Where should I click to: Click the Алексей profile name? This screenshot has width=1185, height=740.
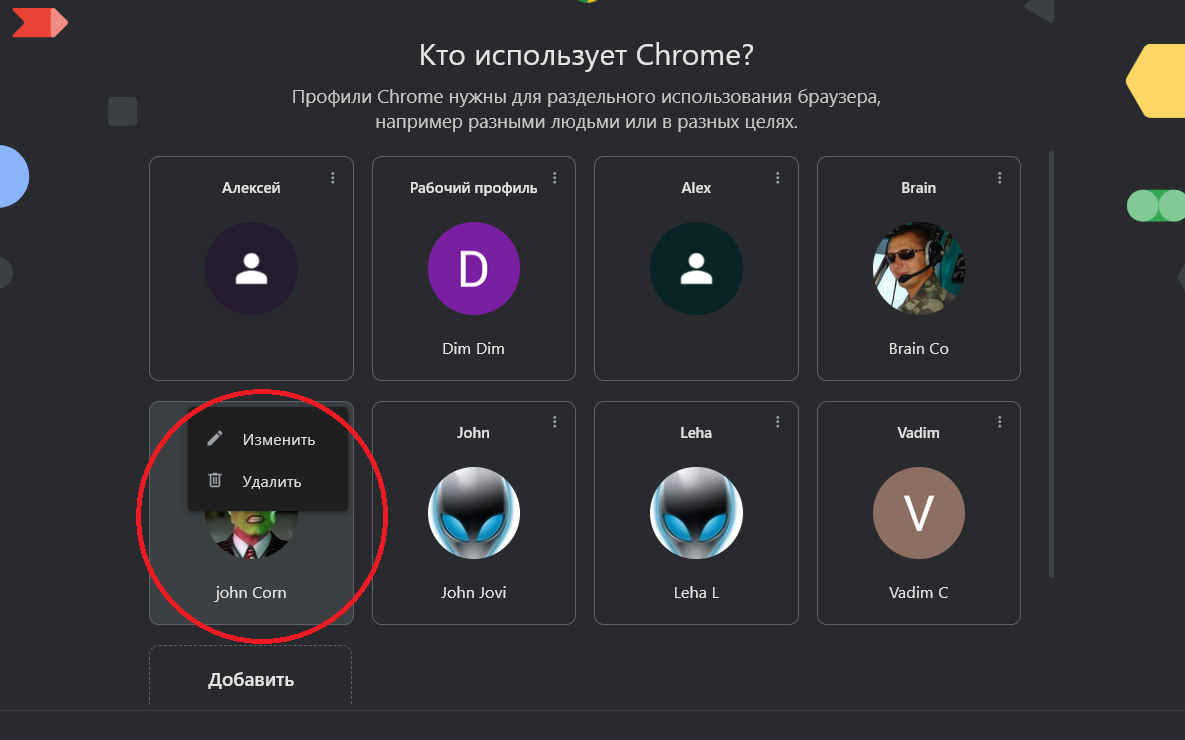click(251, 187)
